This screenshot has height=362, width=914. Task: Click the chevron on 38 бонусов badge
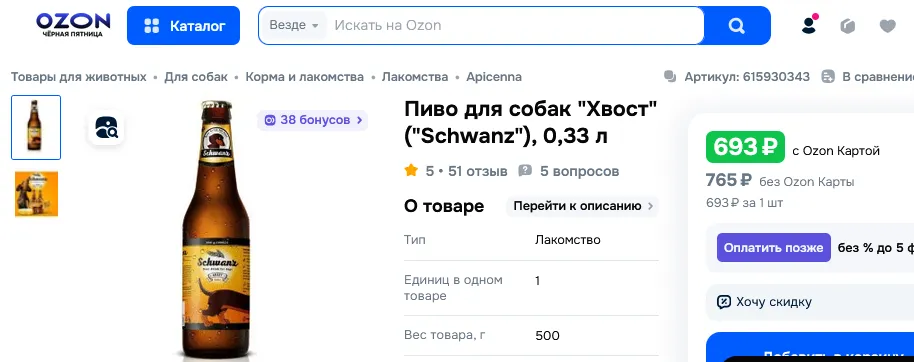pos(360,120)
